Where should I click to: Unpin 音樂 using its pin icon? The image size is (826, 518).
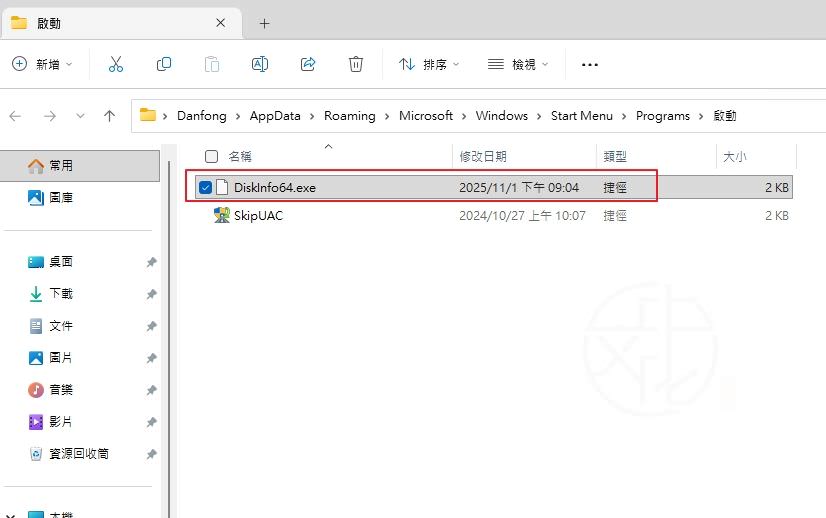(x=152, y=390)
